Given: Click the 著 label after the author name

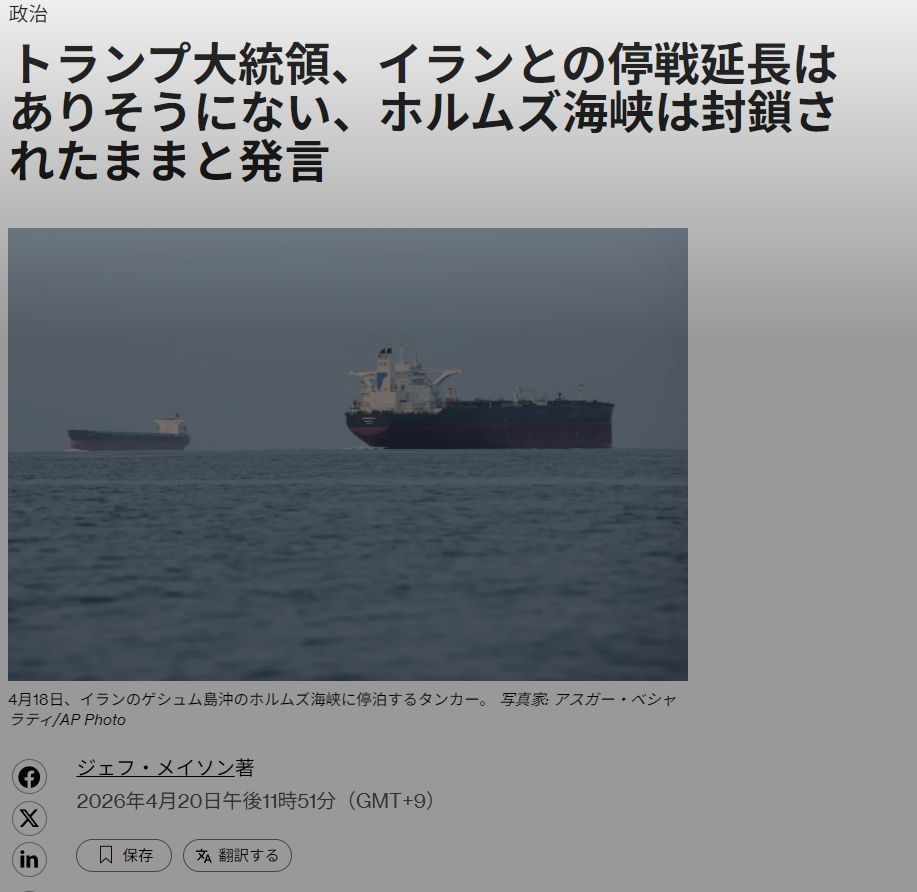Looking at the screenshot, I should click(x=245, y=767).
